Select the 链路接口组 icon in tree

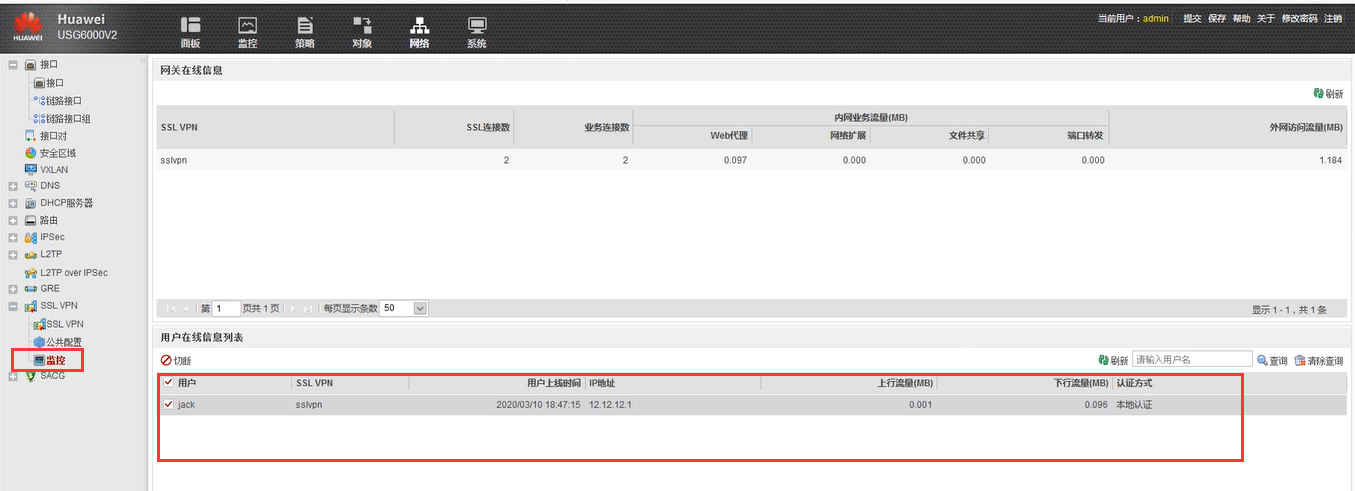pyautogui.click(x=39, y=118)
